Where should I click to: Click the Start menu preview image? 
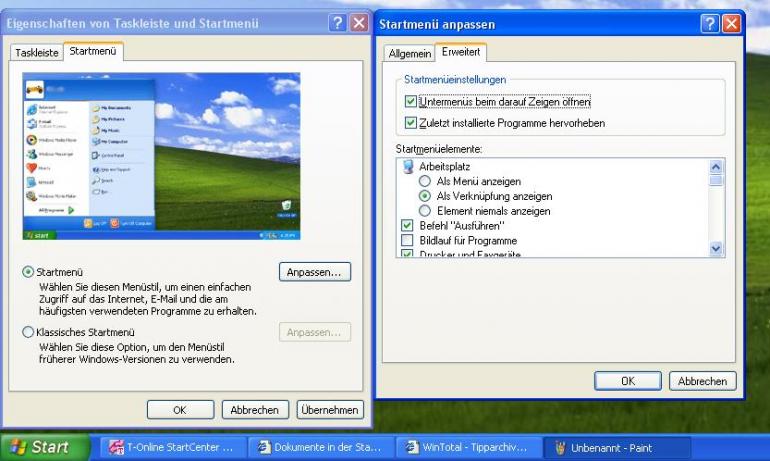pyautogui.click(x=162, y=156)
